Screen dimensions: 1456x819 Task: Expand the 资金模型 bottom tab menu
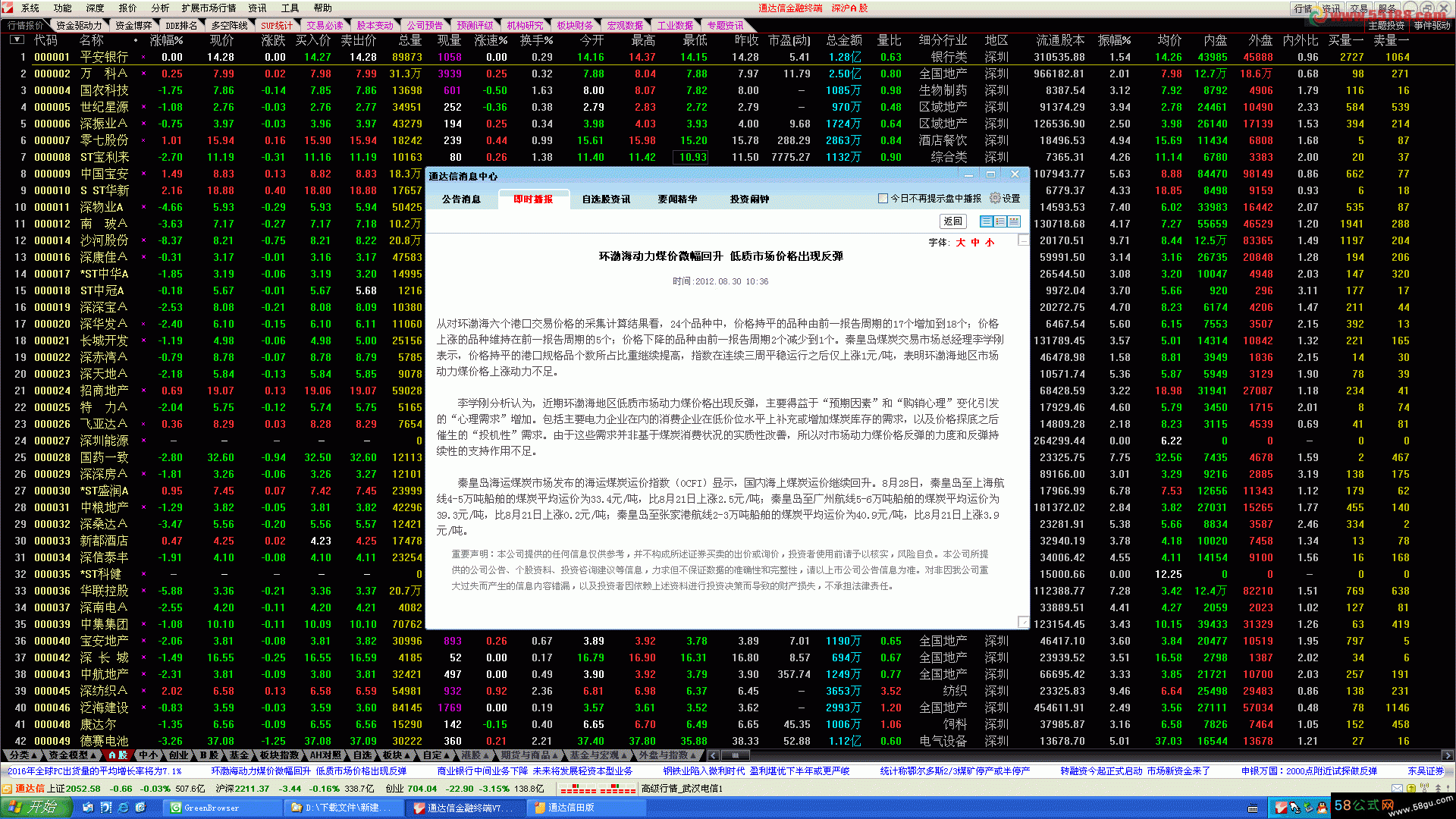(x=71, y=755)
